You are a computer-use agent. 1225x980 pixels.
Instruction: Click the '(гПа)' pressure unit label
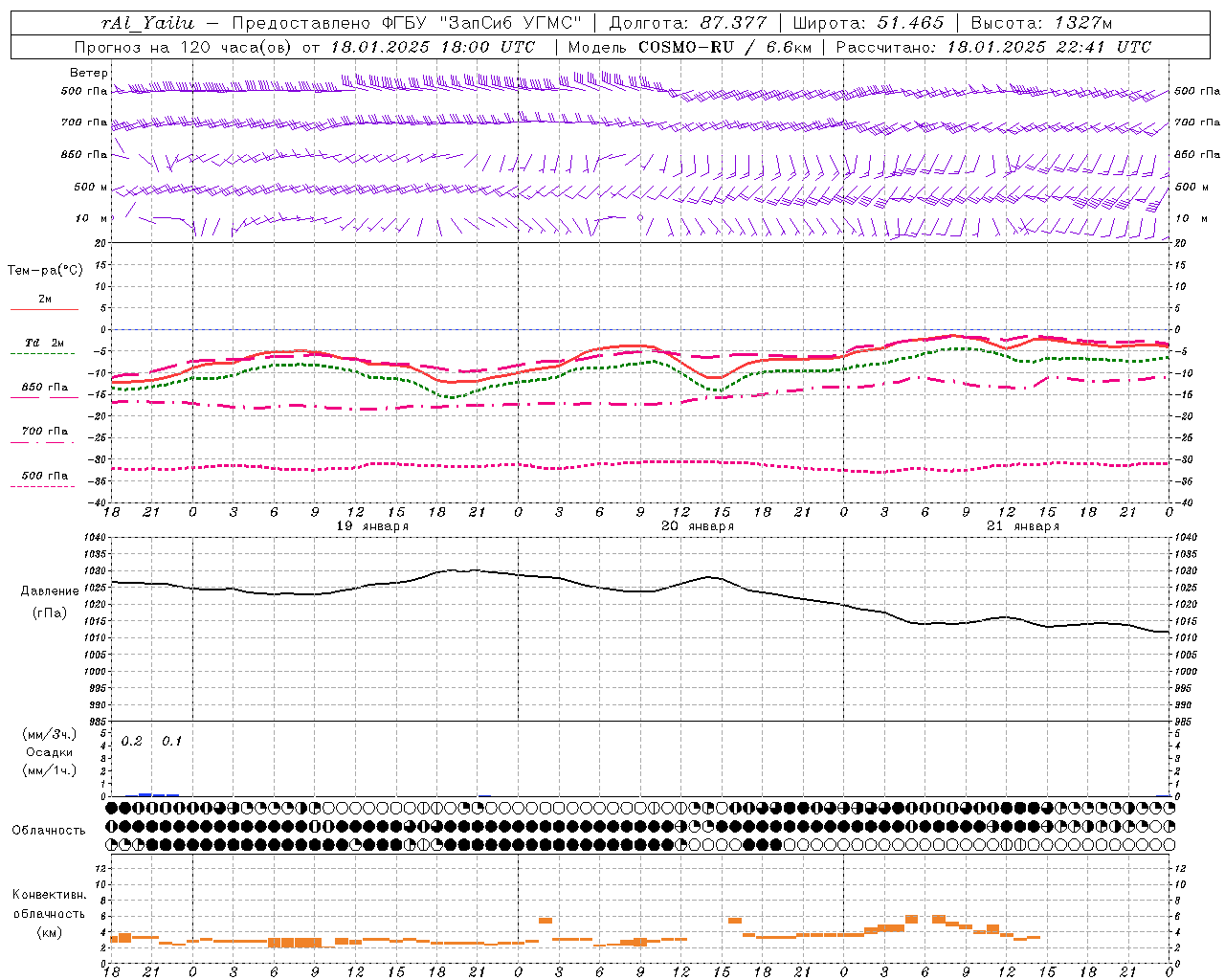(50, 612)
